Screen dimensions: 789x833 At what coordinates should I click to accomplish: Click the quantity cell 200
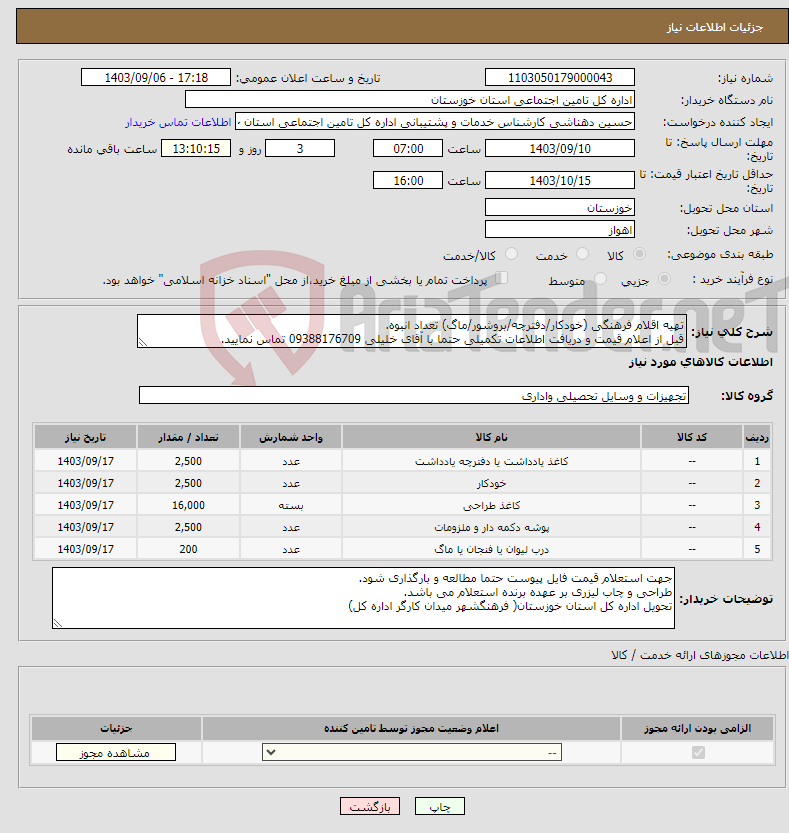coord(188,549)
